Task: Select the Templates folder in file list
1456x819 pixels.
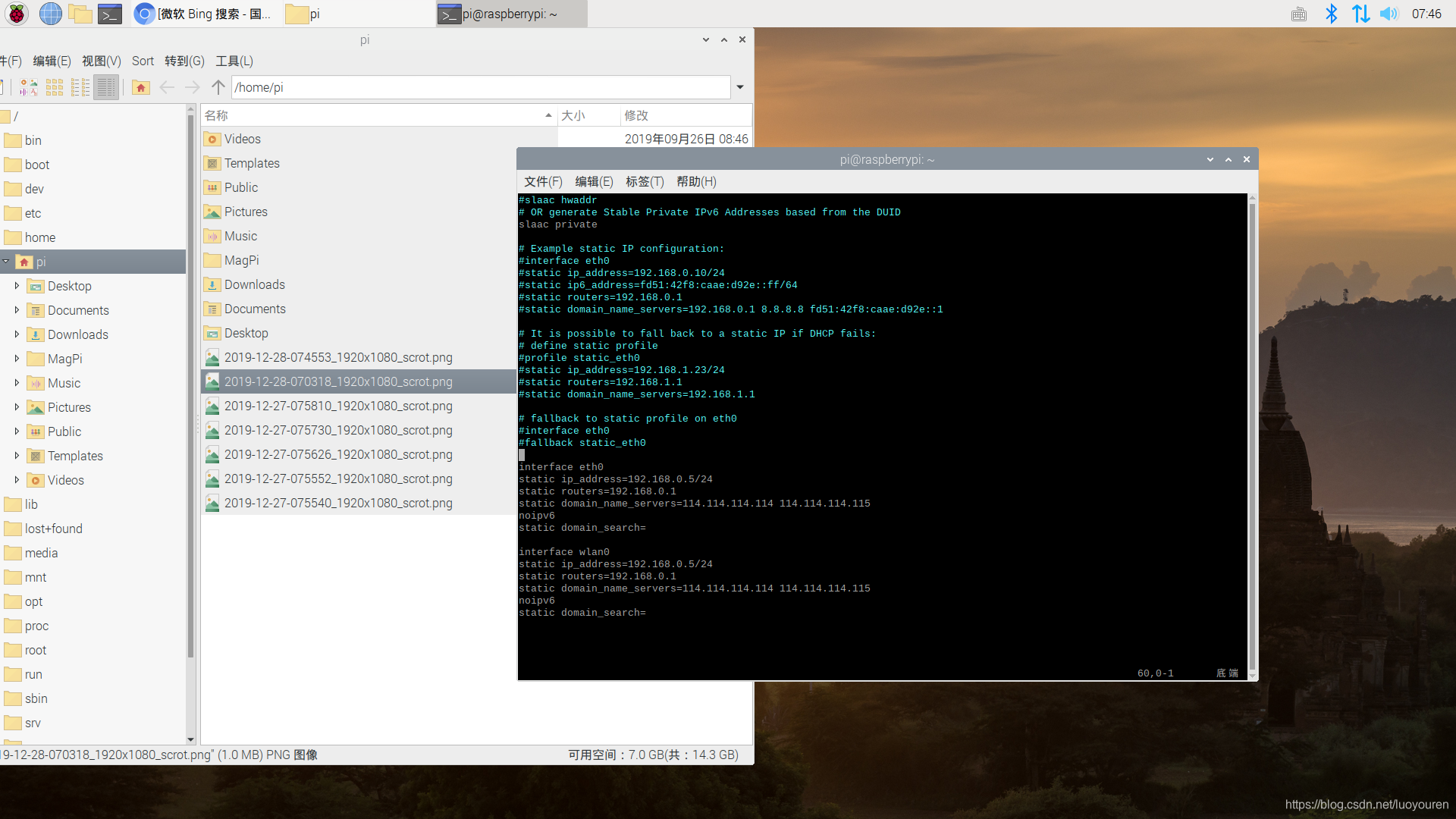Action: [252, 163]
